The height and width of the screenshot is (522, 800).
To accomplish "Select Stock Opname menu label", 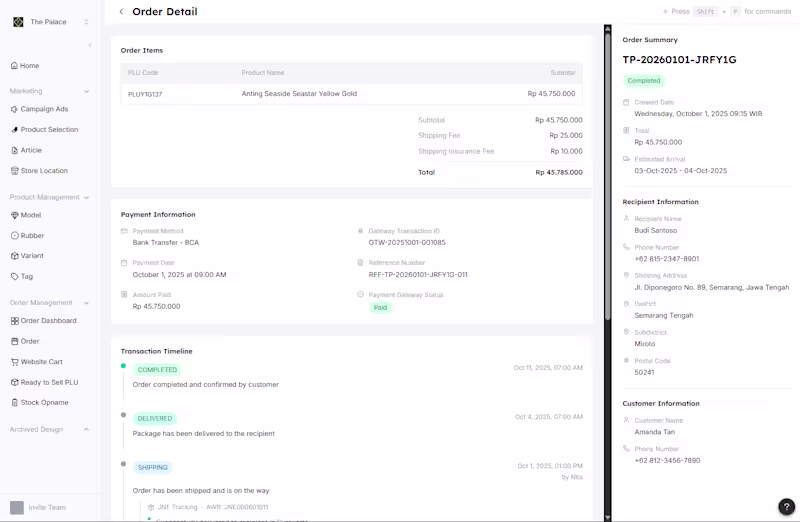I will coord(44,403).
